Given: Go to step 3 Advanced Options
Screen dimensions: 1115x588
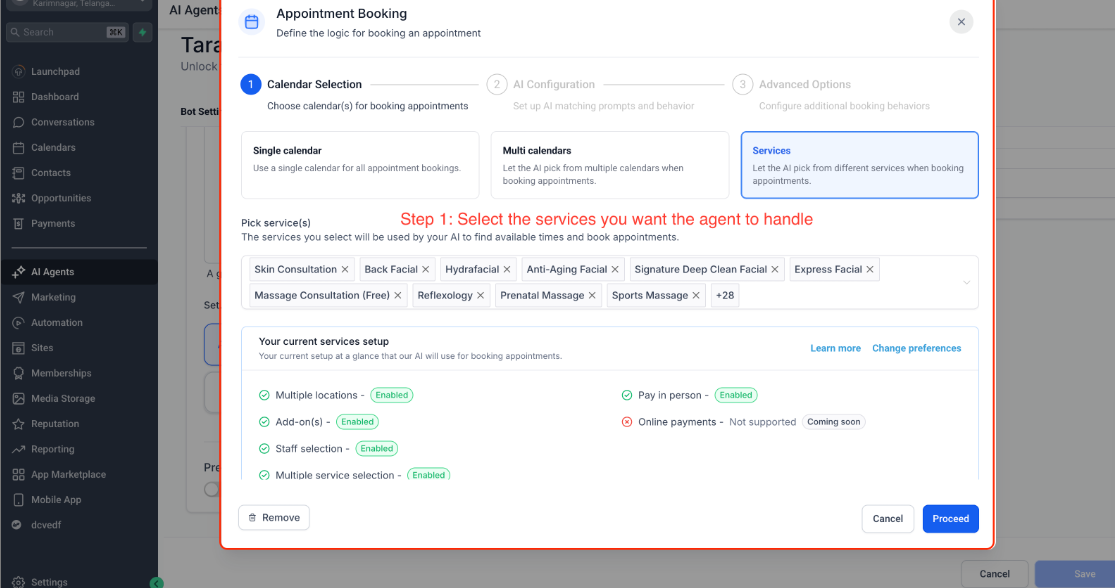Looking at the screenshot, I should point(804,85).
